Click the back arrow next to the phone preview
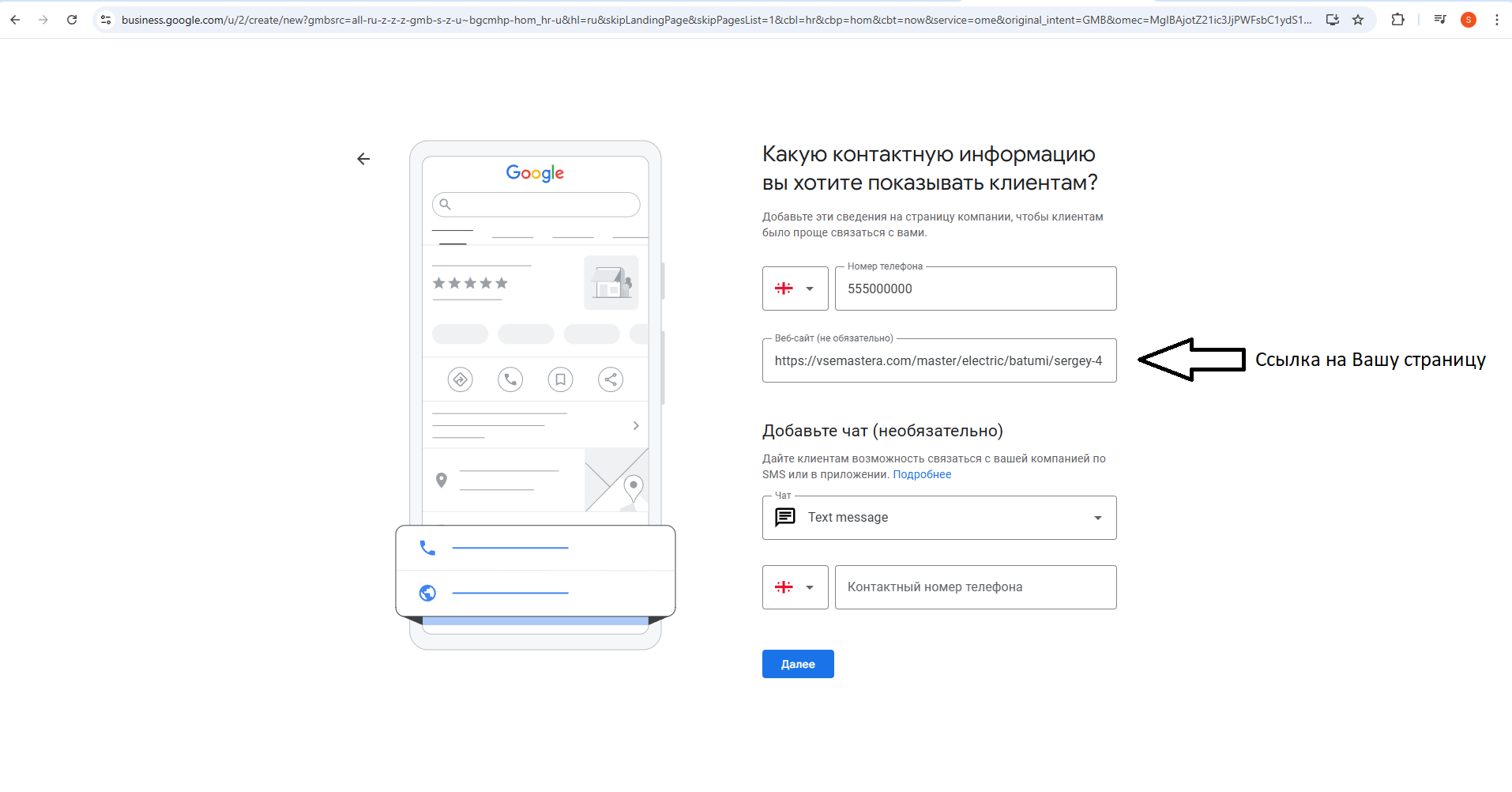 coord(363,159)
